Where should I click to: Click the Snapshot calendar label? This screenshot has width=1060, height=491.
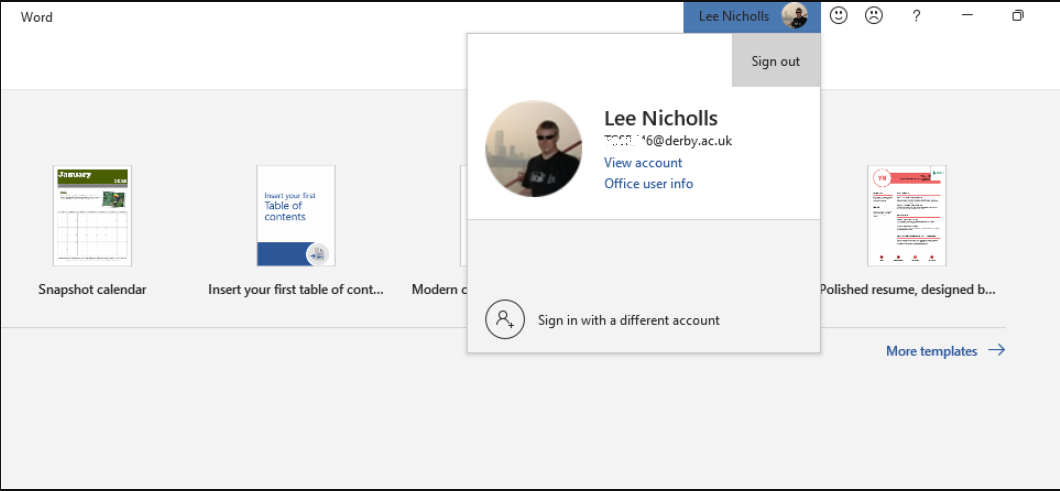coord(92,289)
